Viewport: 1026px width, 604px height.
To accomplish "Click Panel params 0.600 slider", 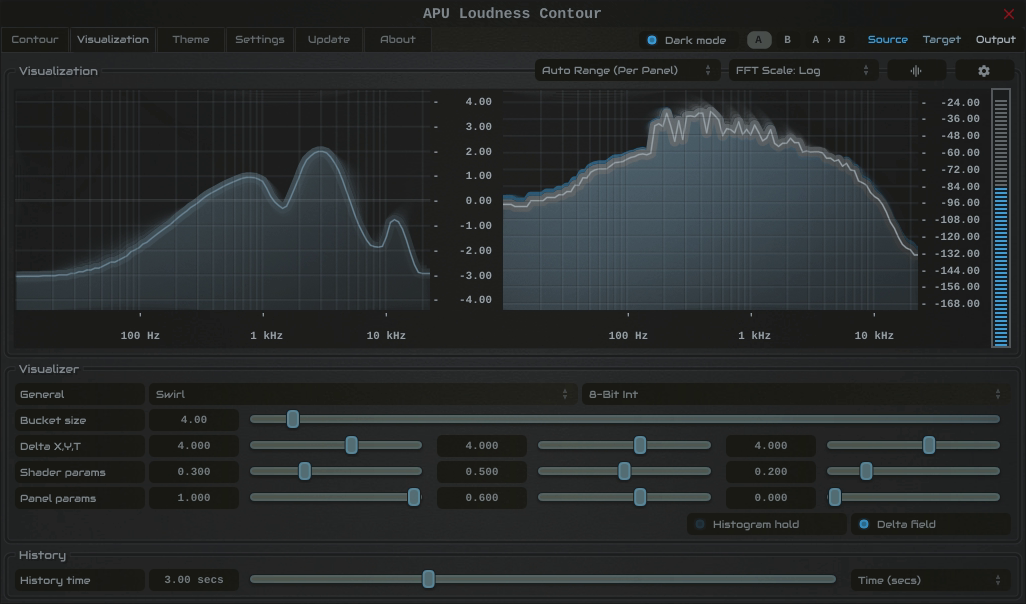I will (624, 497).
